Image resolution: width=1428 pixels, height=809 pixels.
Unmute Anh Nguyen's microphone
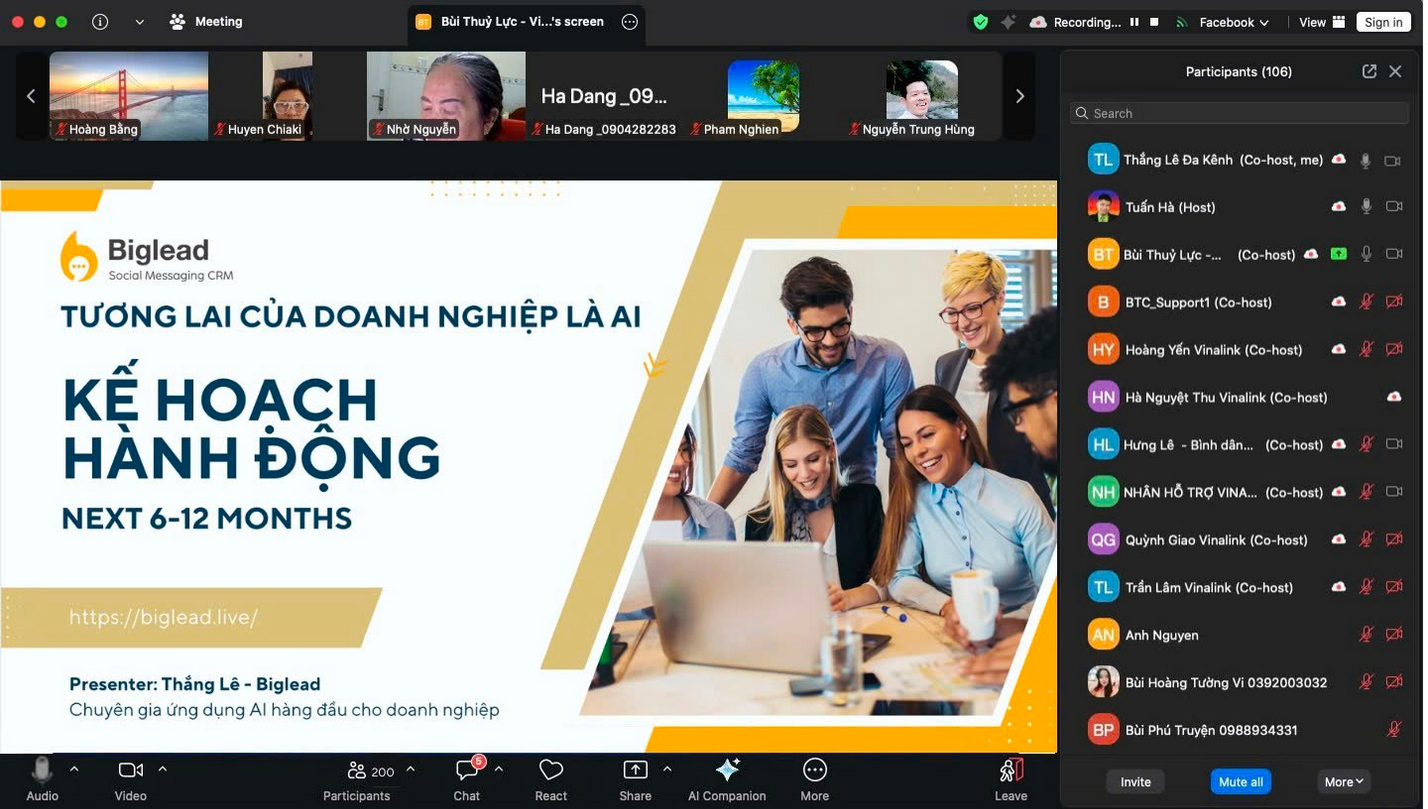pyautogui.click(x=1366, y=634)
